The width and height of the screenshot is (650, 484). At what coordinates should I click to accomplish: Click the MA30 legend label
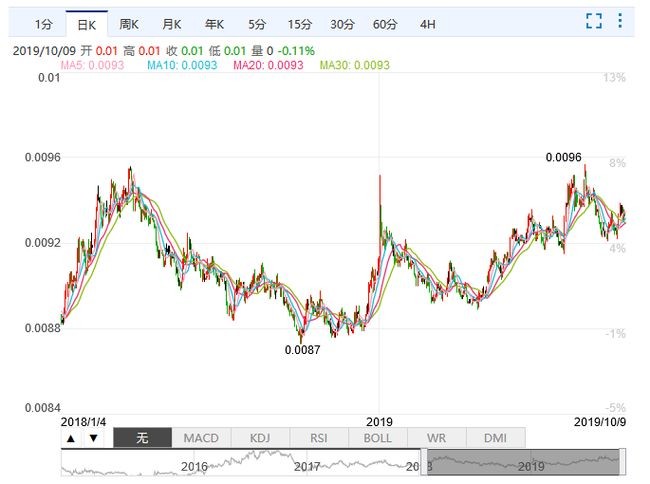point(355,65)
